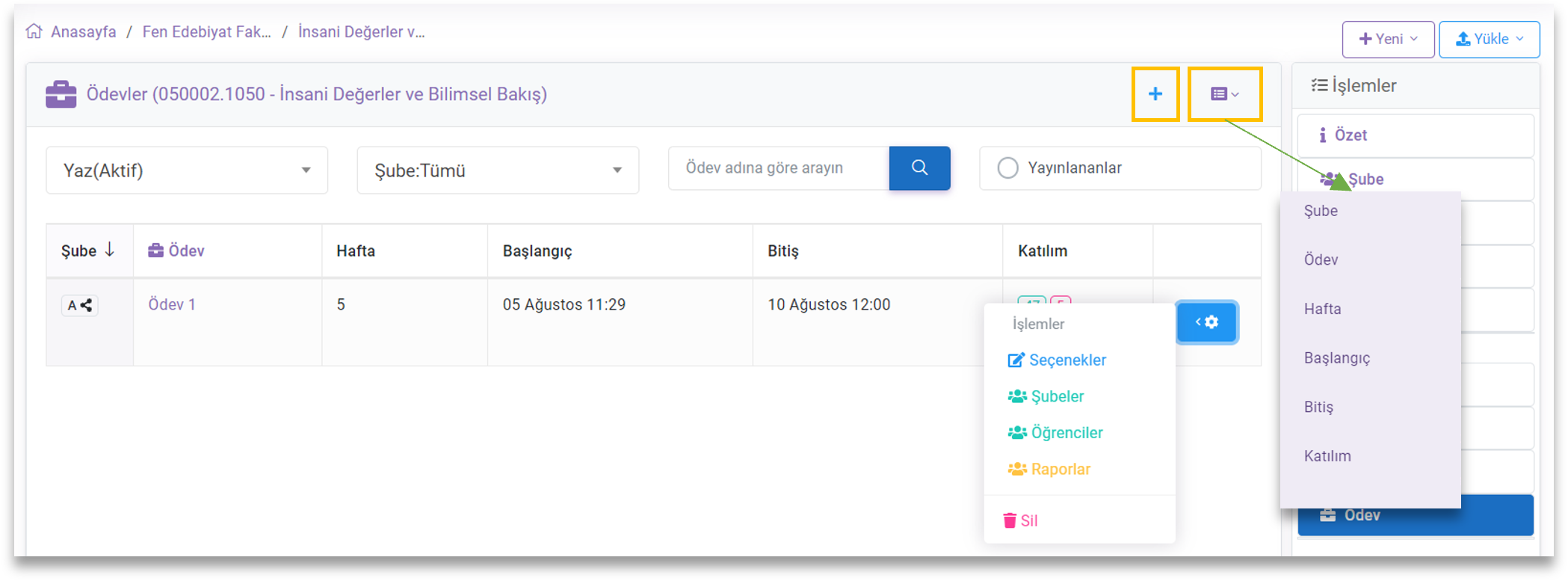Open the Yükle upload dropdown
The image size is (1568, 581).
tap(1489, 39)
